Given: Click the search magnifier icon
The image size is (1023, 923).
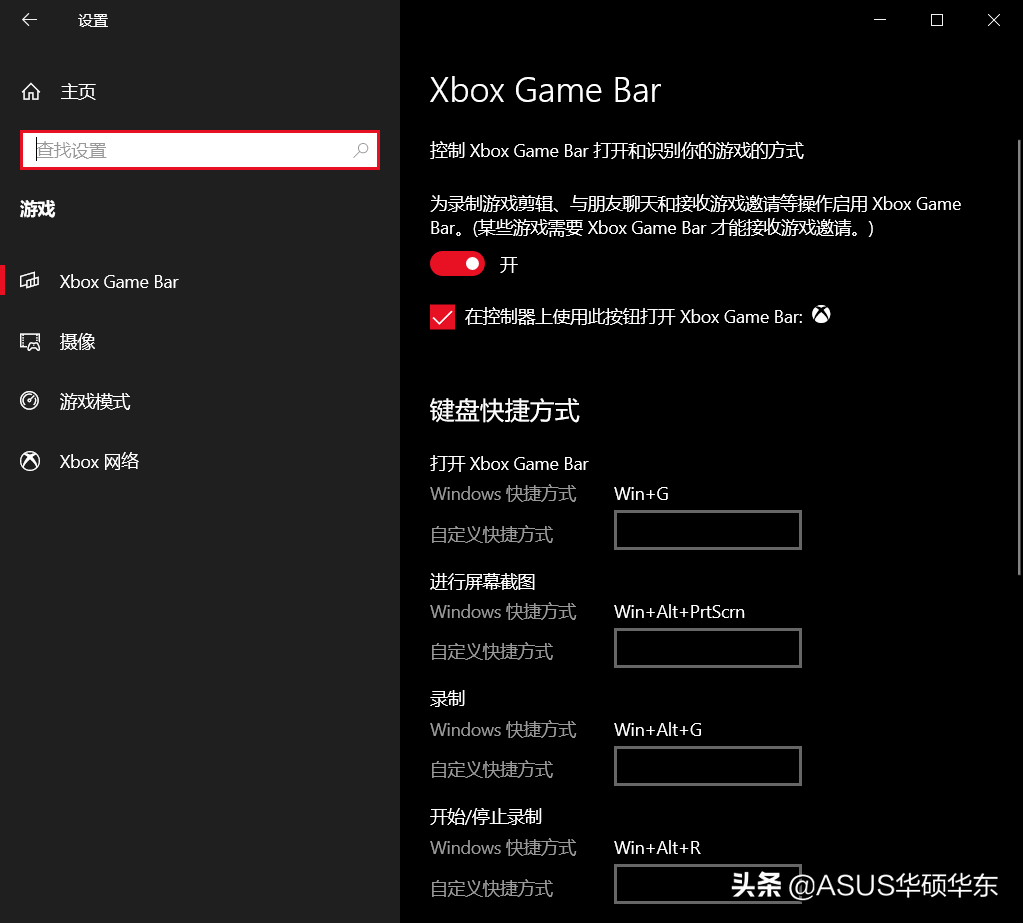Looking at the screenshot, I should point(361,151).
